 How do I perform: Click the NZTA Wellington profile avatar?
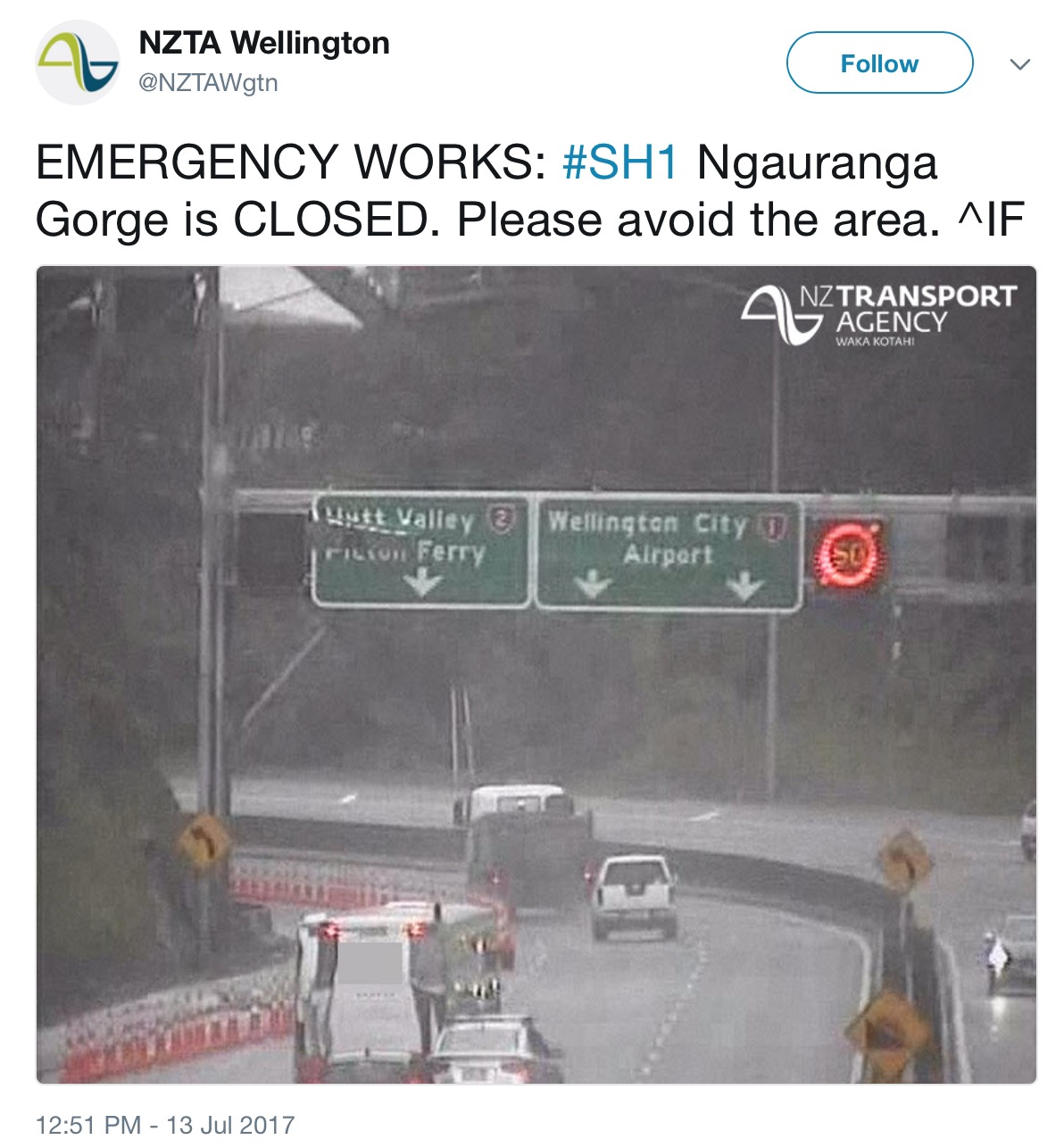point(78,62)
